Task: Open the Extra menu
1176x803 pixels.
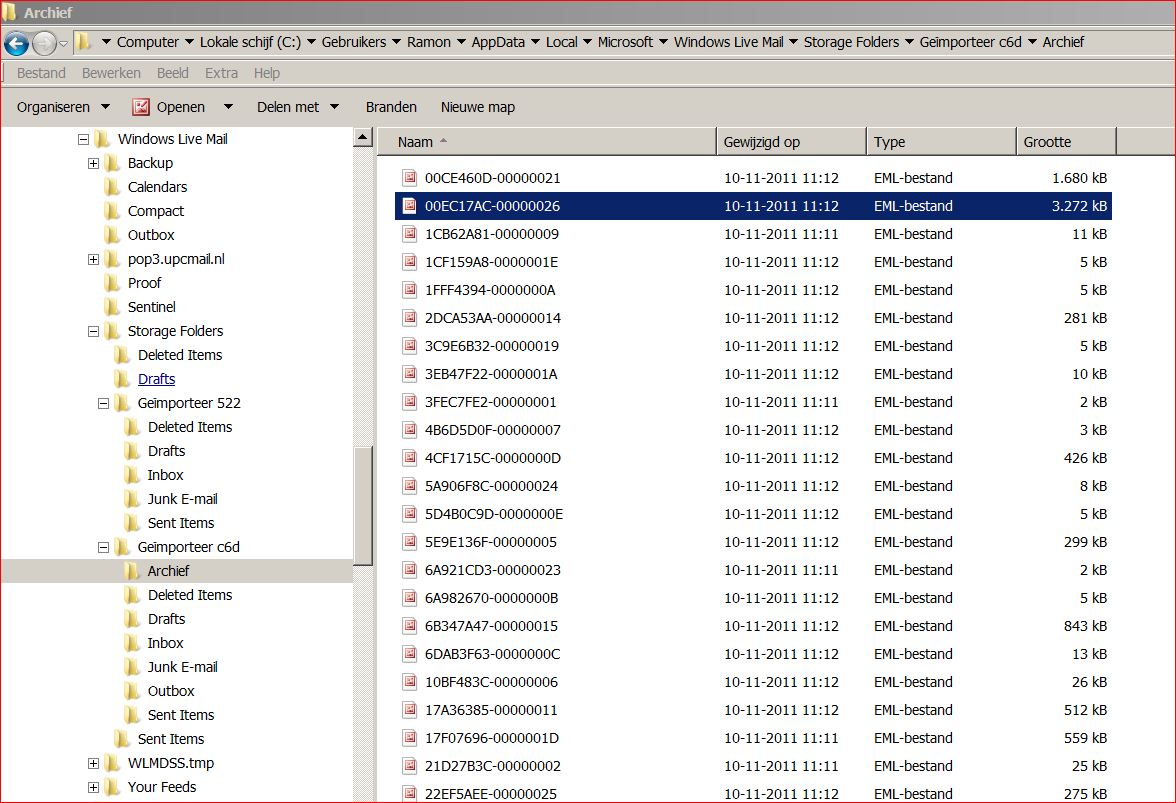Action: (221, 73)
